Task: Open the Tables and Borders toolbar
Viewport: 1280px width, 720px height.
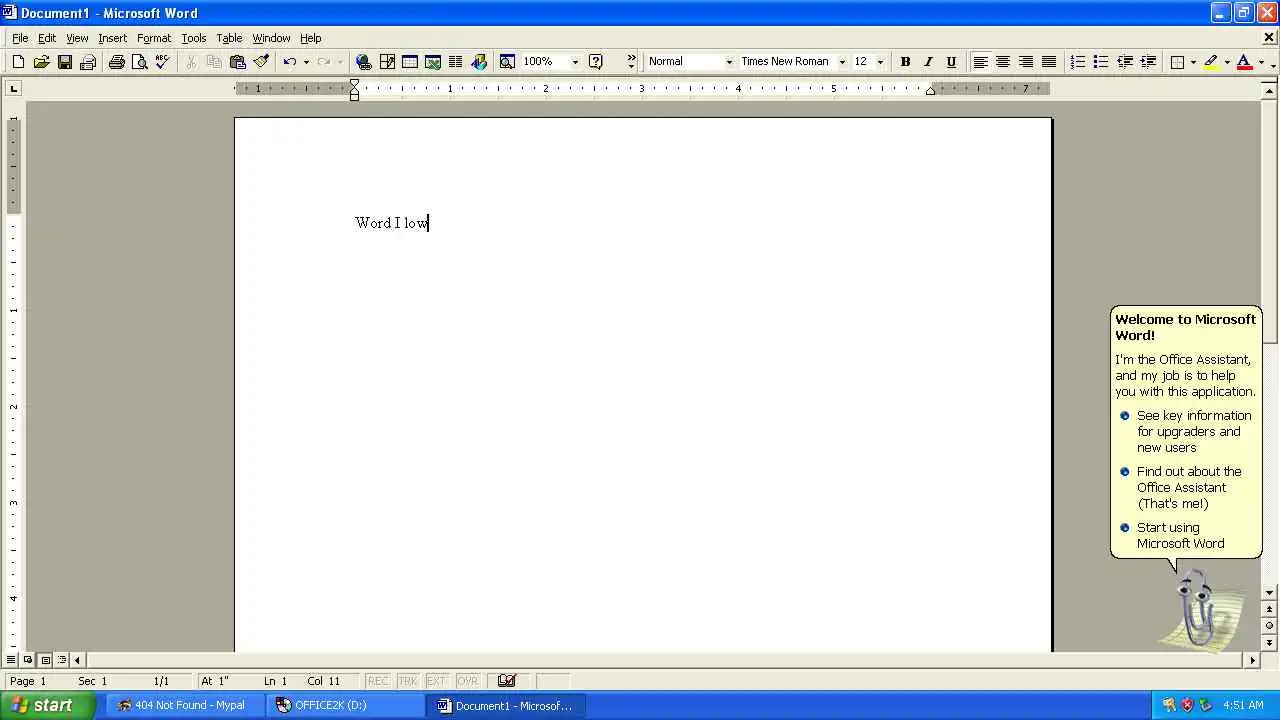Action: tap(387, 62)
